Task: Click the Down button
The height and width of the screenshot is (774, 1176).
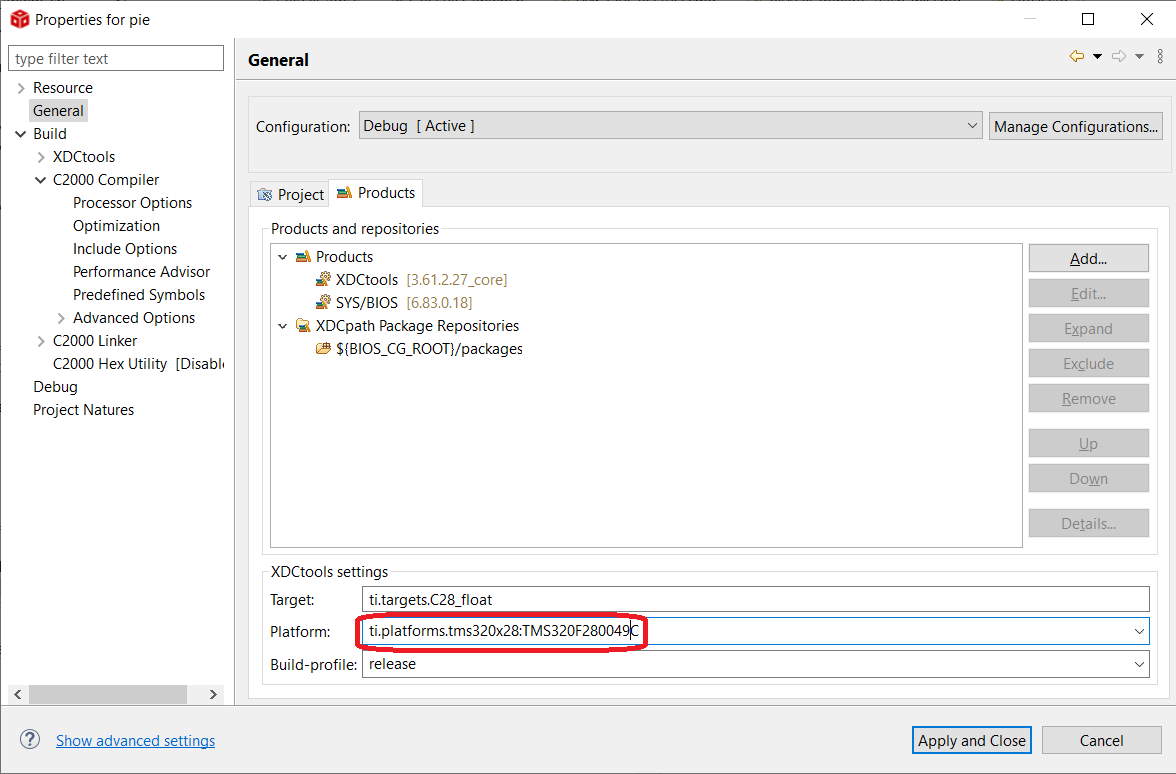Action: [1088, 478]
